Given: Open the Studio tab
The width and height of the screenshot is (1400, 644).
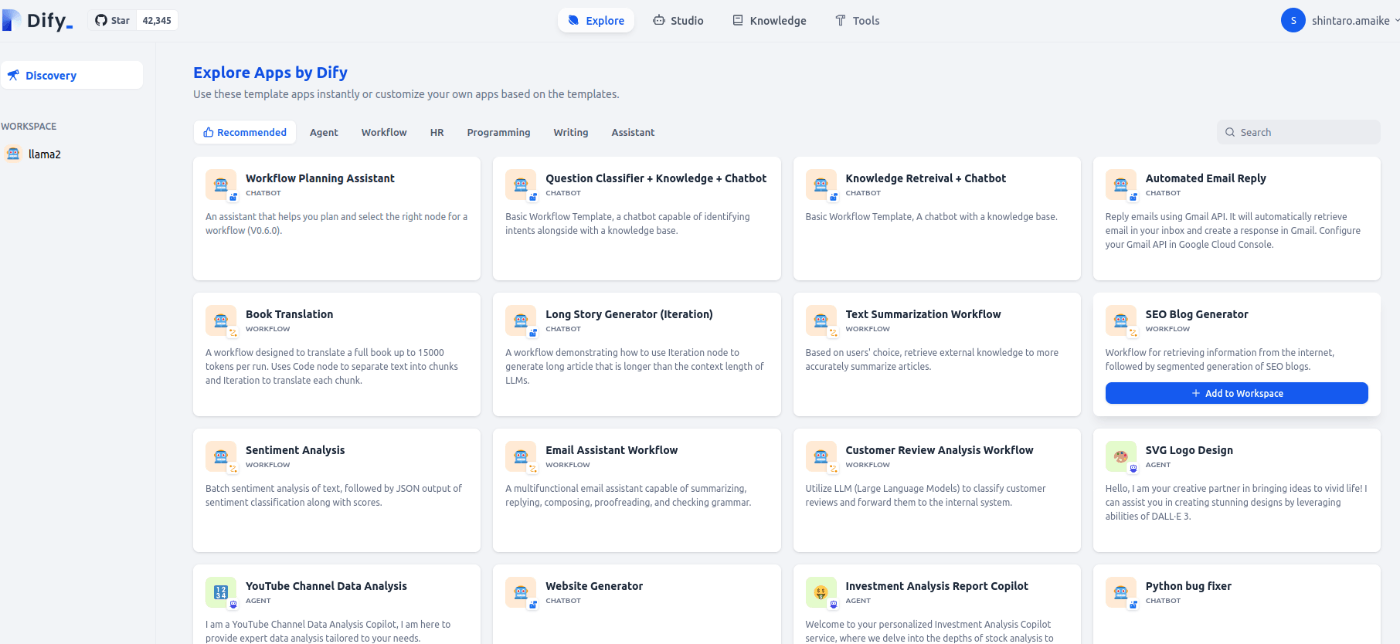Looking at the screenshot, I should (x=678, y=20).
